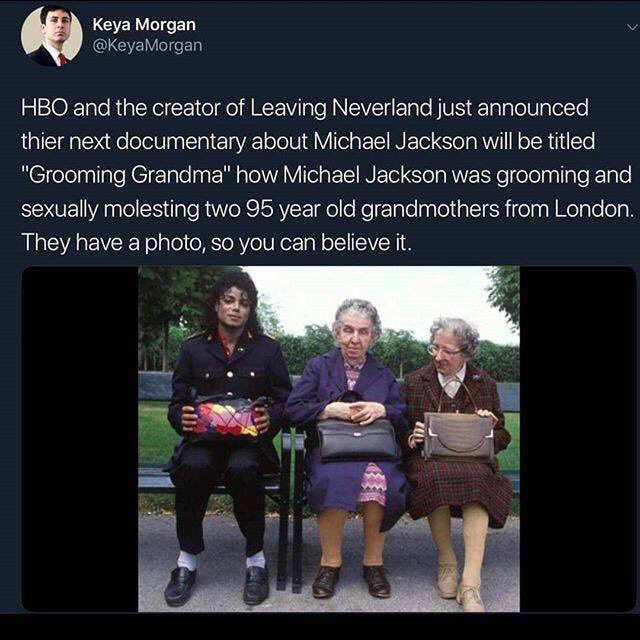Open the tweet options chevron menu
Screen dimensions: 640x640
[631, 27]
